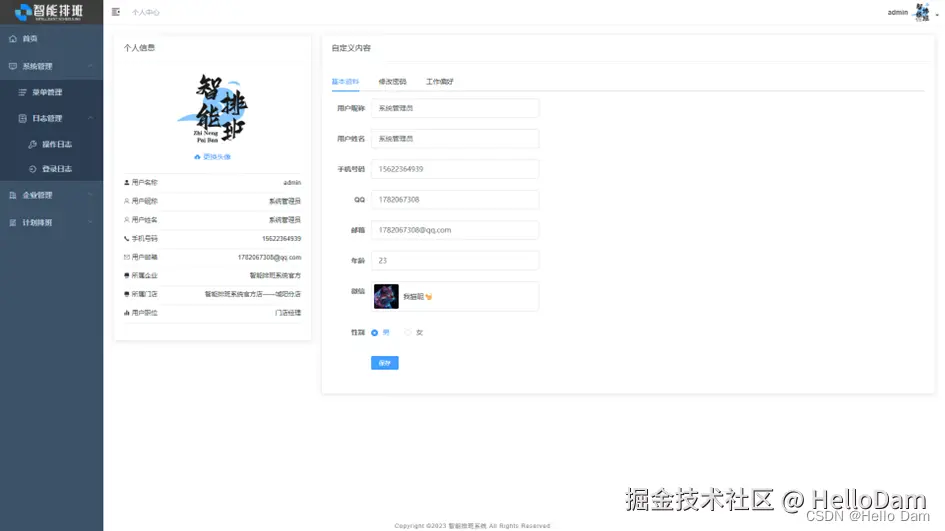Click the phone icon in 手机号码 row

pos(127,239)
